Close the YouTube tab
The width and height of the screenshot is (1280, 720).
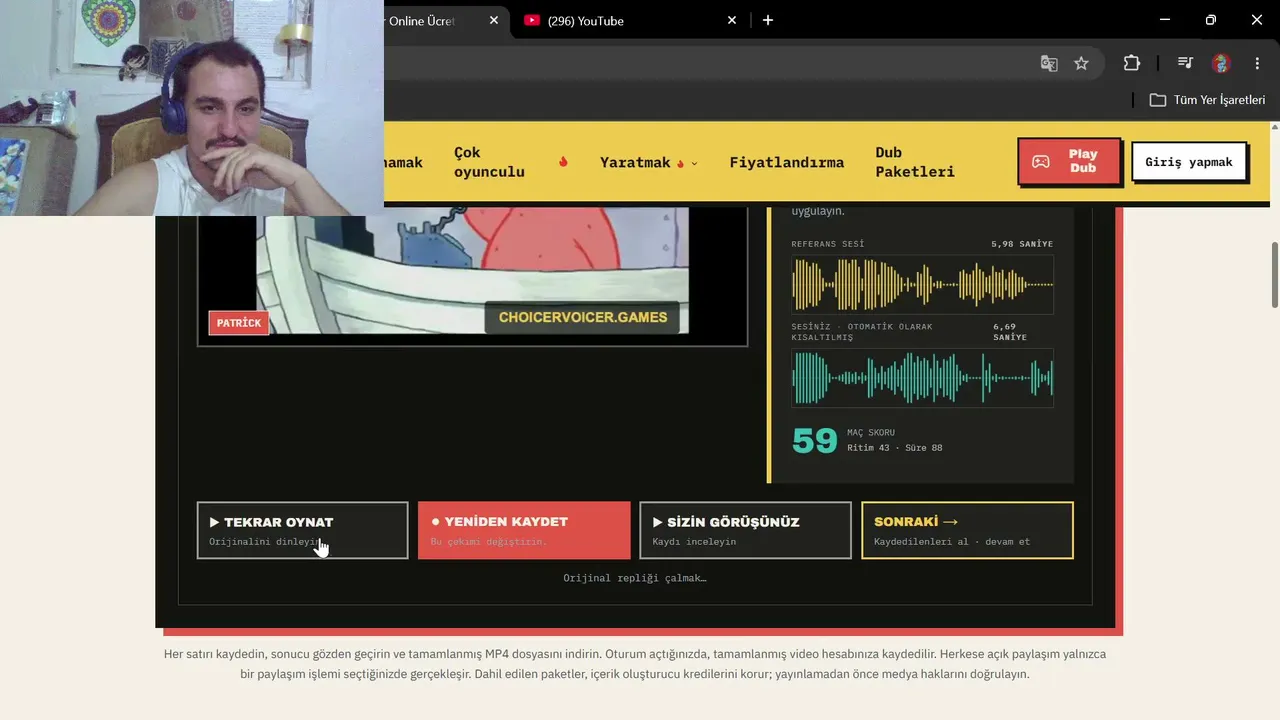732,20
